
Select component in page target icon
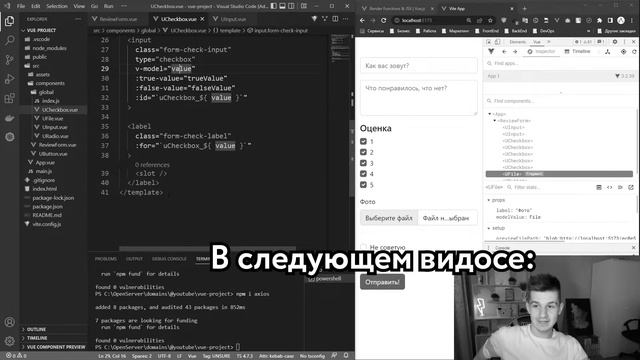[x=623, y=52]
